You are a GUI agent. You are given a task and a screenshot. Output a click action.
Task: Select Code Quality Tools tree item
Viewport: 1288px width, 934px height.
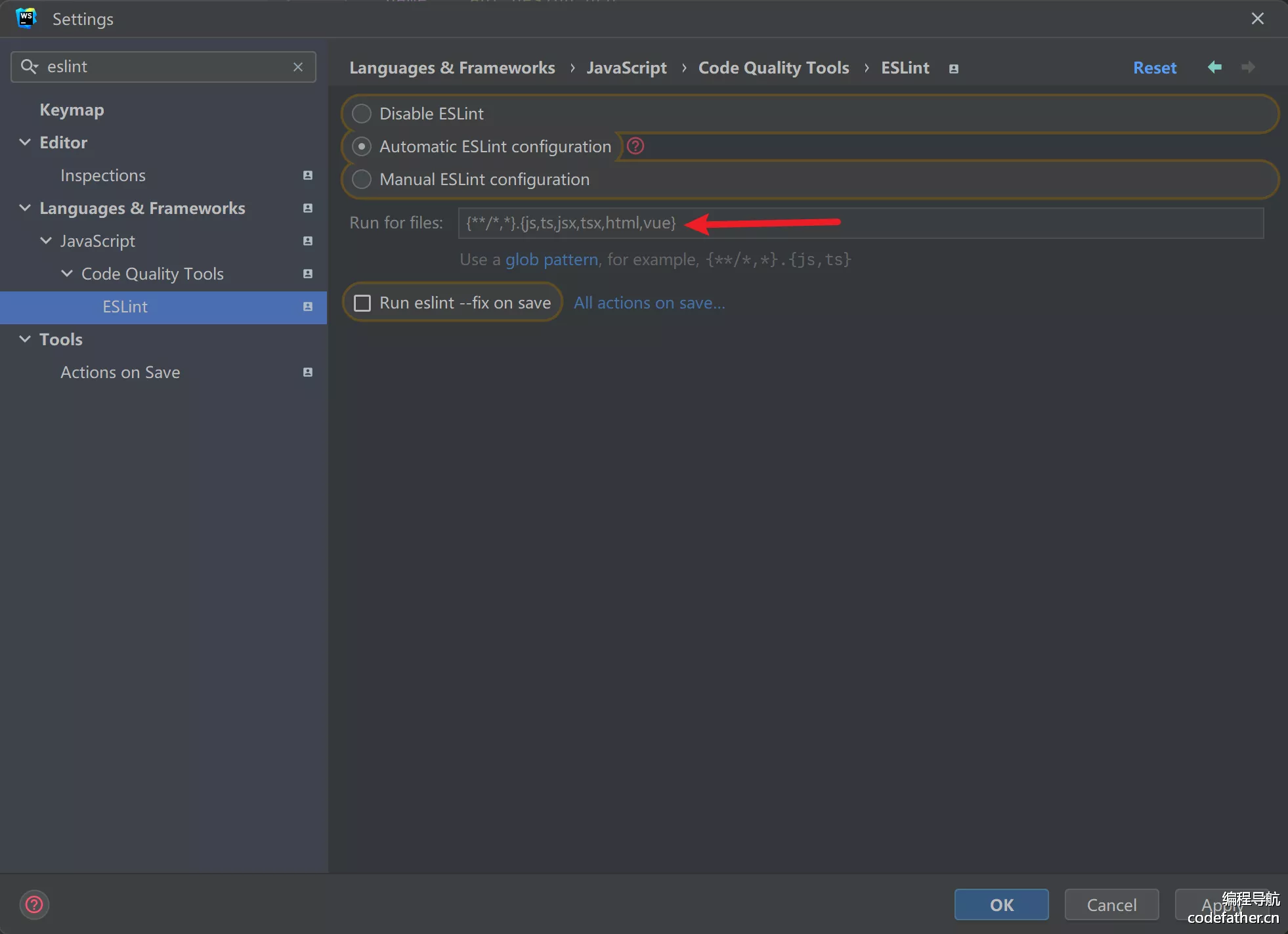[152, 274]
